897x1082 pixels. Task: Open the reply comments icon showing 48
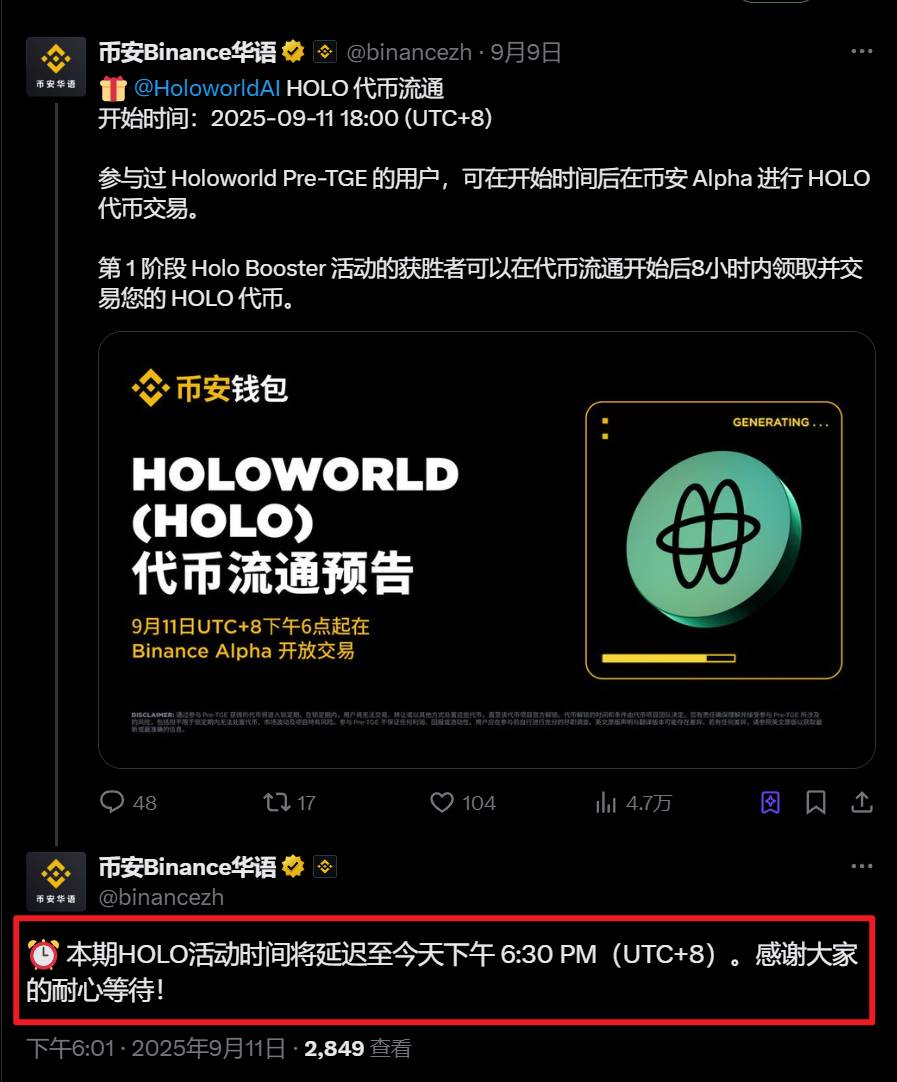click(x=128, y=803)
